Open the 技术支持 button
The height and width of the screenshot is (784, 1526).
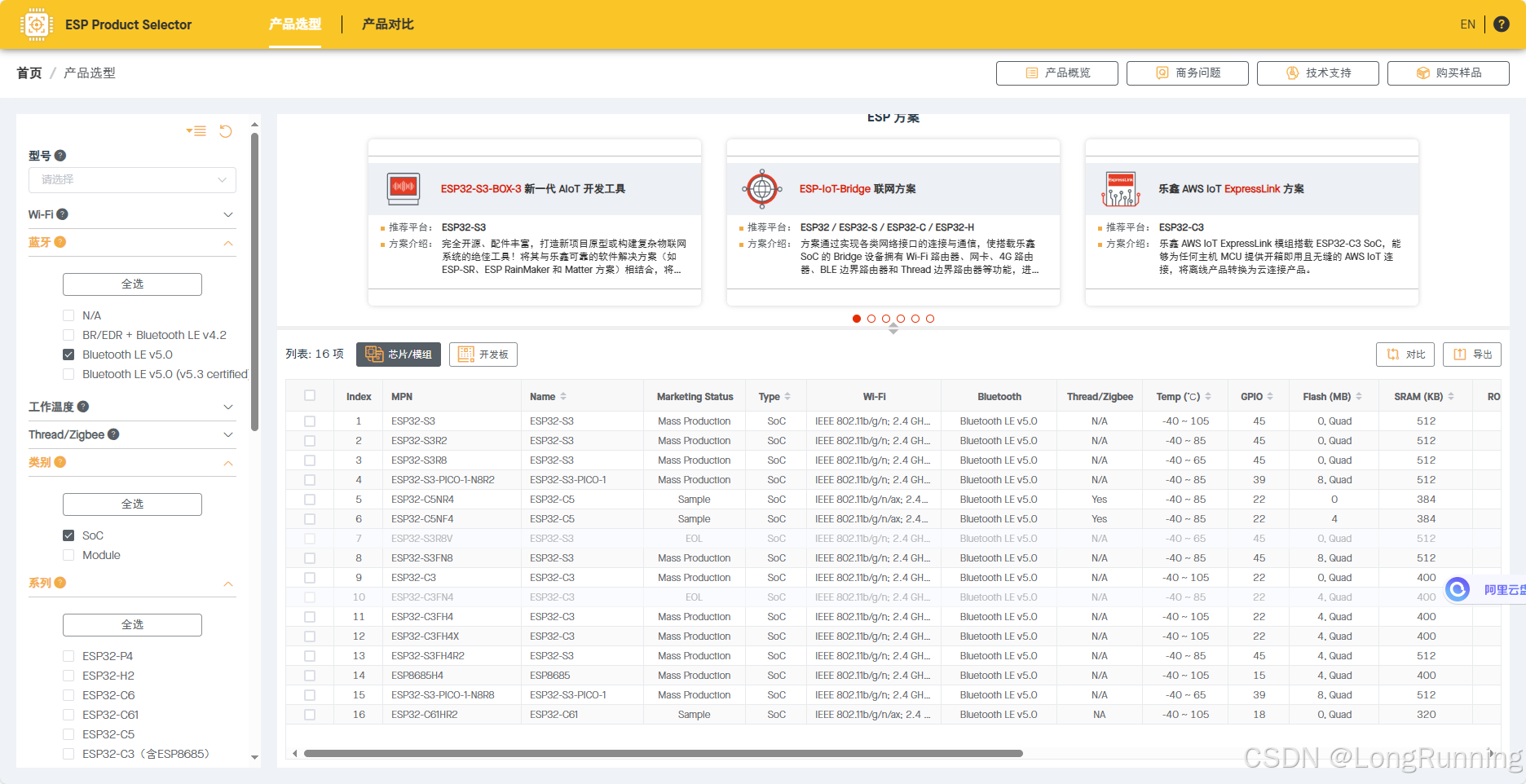[x=1318, y=73]
